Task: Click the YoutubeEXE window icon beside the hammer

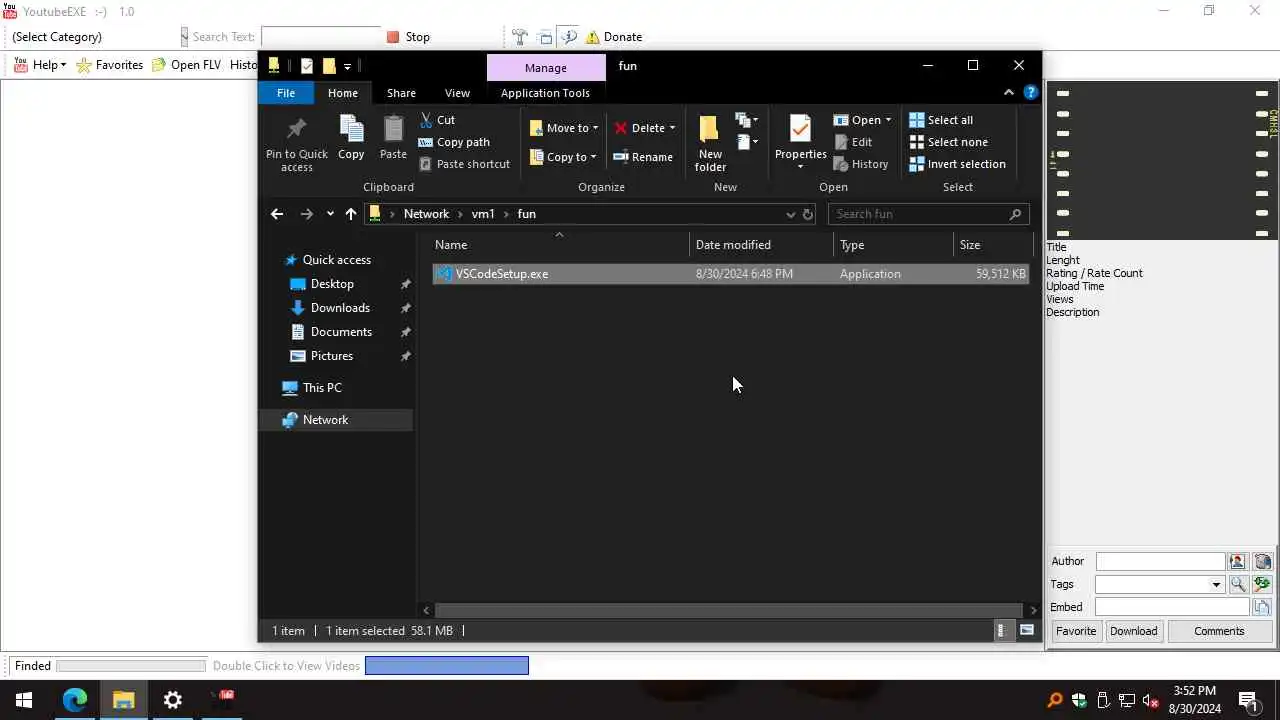Action: coord(544,37)
